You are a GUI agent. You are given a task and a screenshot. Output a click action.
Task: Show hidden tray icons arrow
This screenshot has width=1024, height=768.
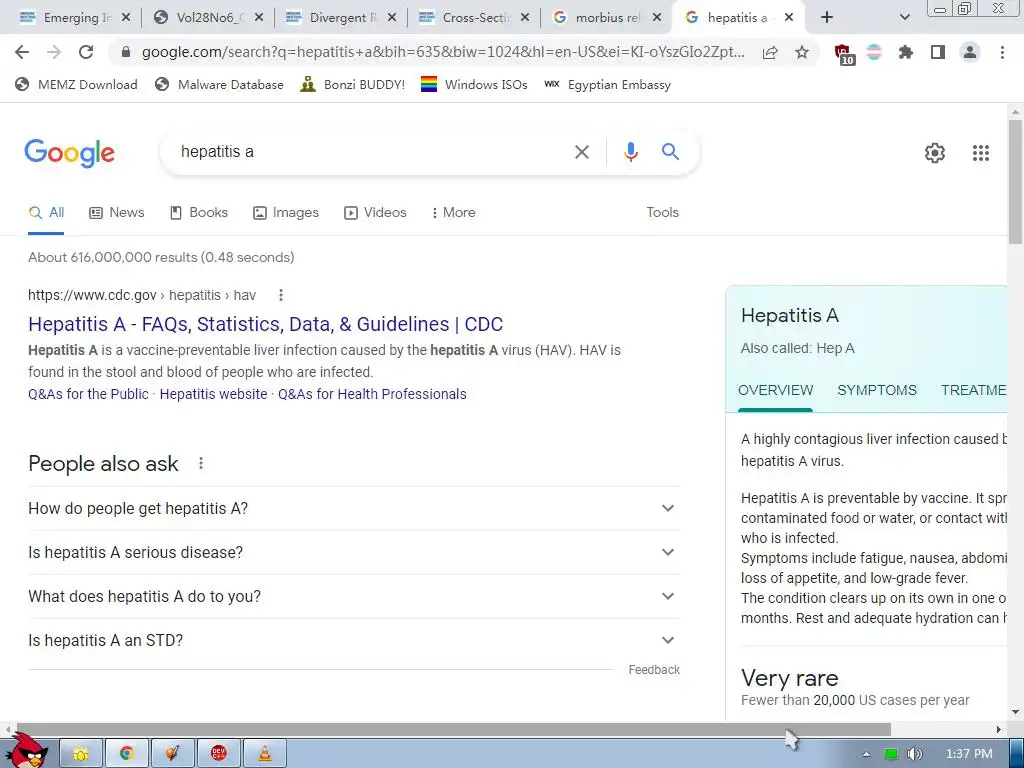point(866,754)
